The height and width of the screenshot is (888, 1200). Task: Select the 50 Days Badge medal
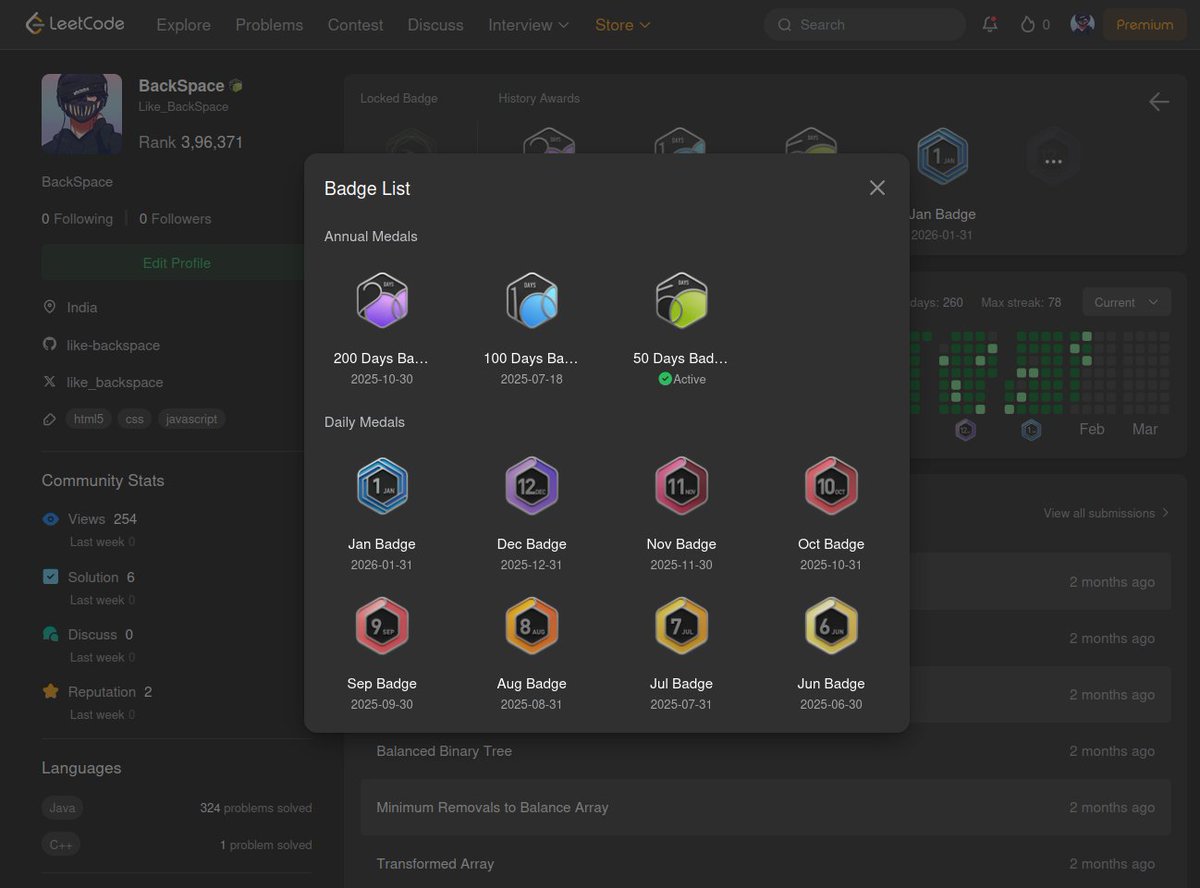coord(681,300)
